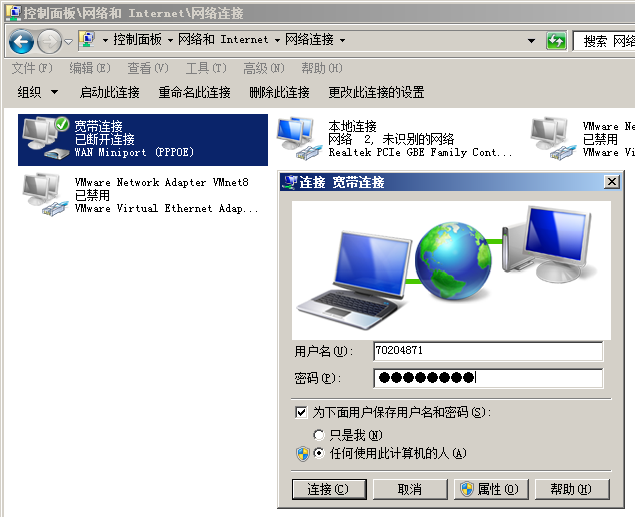Toggle the 为下面用户保存用户名和密码 checkbox

coord(301,412)
